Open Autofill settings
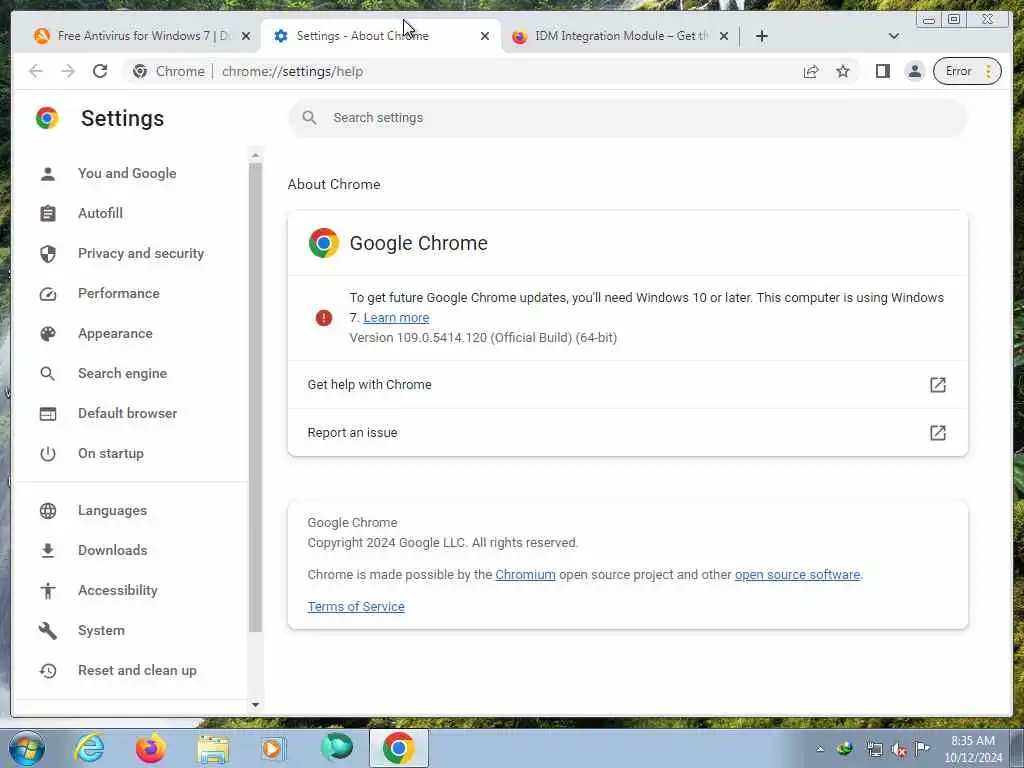The height and width of the screenshot is (768, 1024). pyautogui.click(x=100, y=213)
